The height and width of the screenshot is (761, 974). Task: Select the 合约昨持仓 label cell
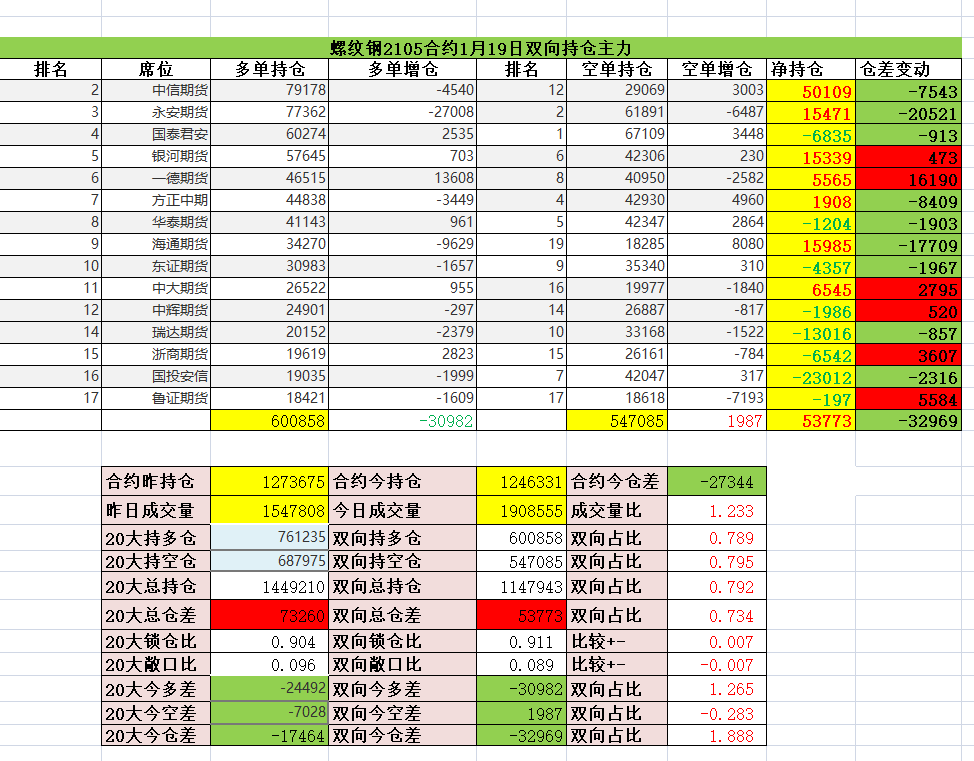(156, 481)
